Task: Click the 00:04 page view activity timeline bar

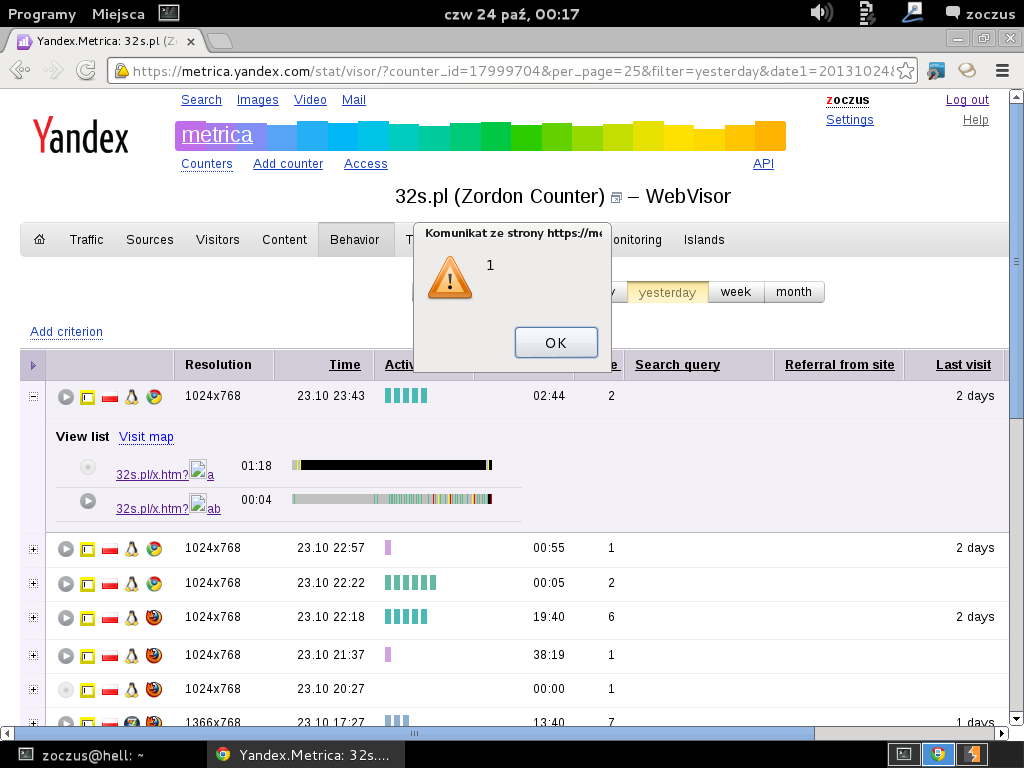Action: (x=392, y=499)
